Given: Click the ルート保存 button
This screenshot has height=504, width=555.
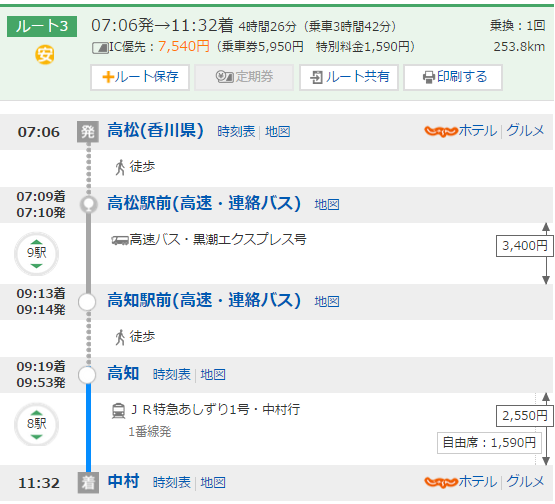Looking at the screenshot, I should pos(140,77).
